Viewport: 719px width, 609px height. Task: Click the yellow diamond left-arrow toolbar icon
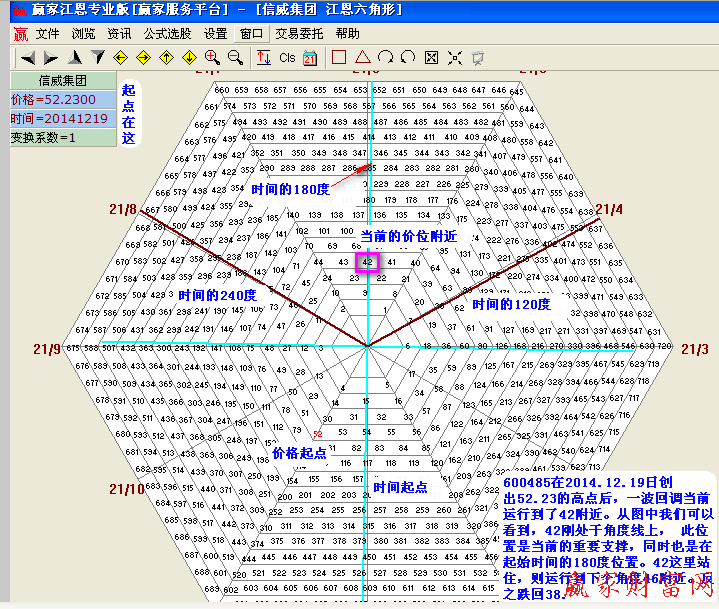(121, 57)
